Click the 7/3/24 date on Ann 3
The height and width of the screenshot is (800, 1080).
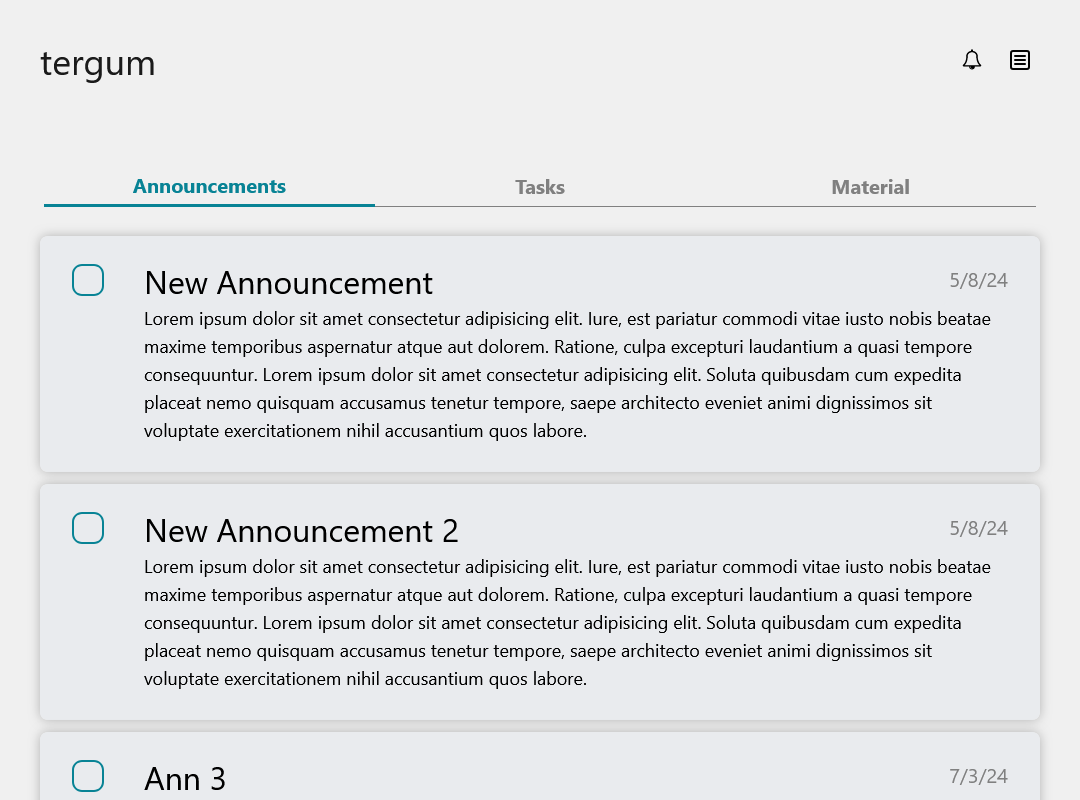tap(978, 776)
